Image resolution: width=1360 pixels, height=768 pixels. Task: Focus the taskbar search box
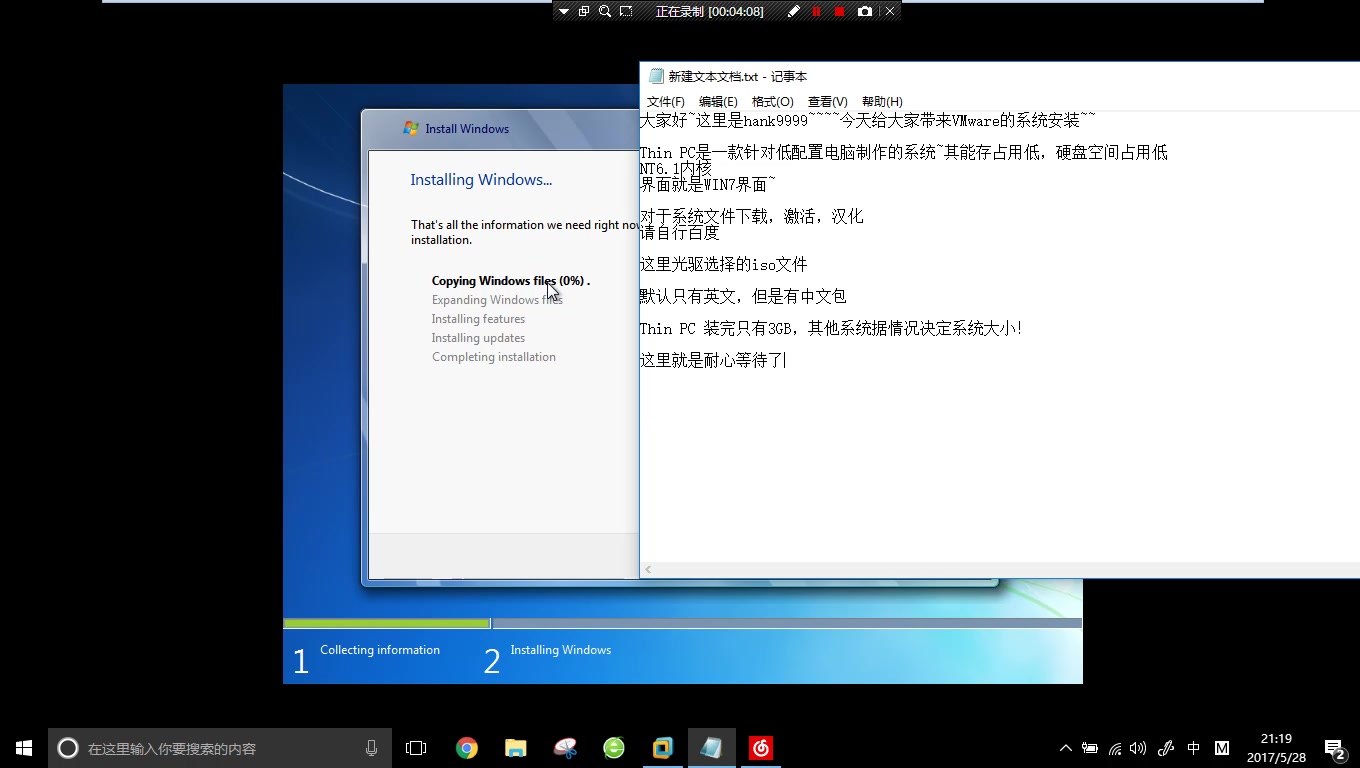coord(220,748)
